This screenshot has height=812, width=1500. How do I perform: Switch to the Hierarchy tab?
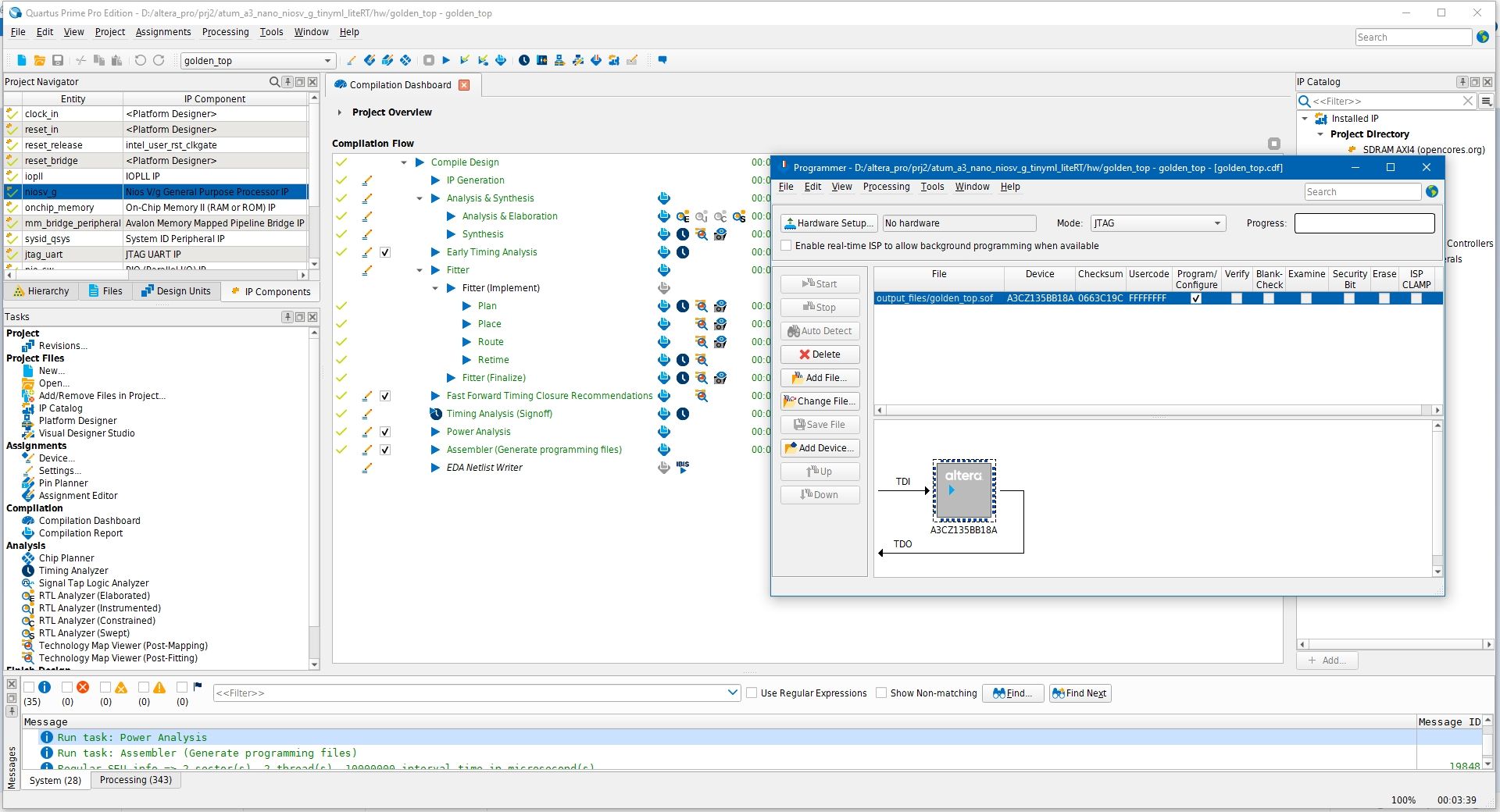41,291
